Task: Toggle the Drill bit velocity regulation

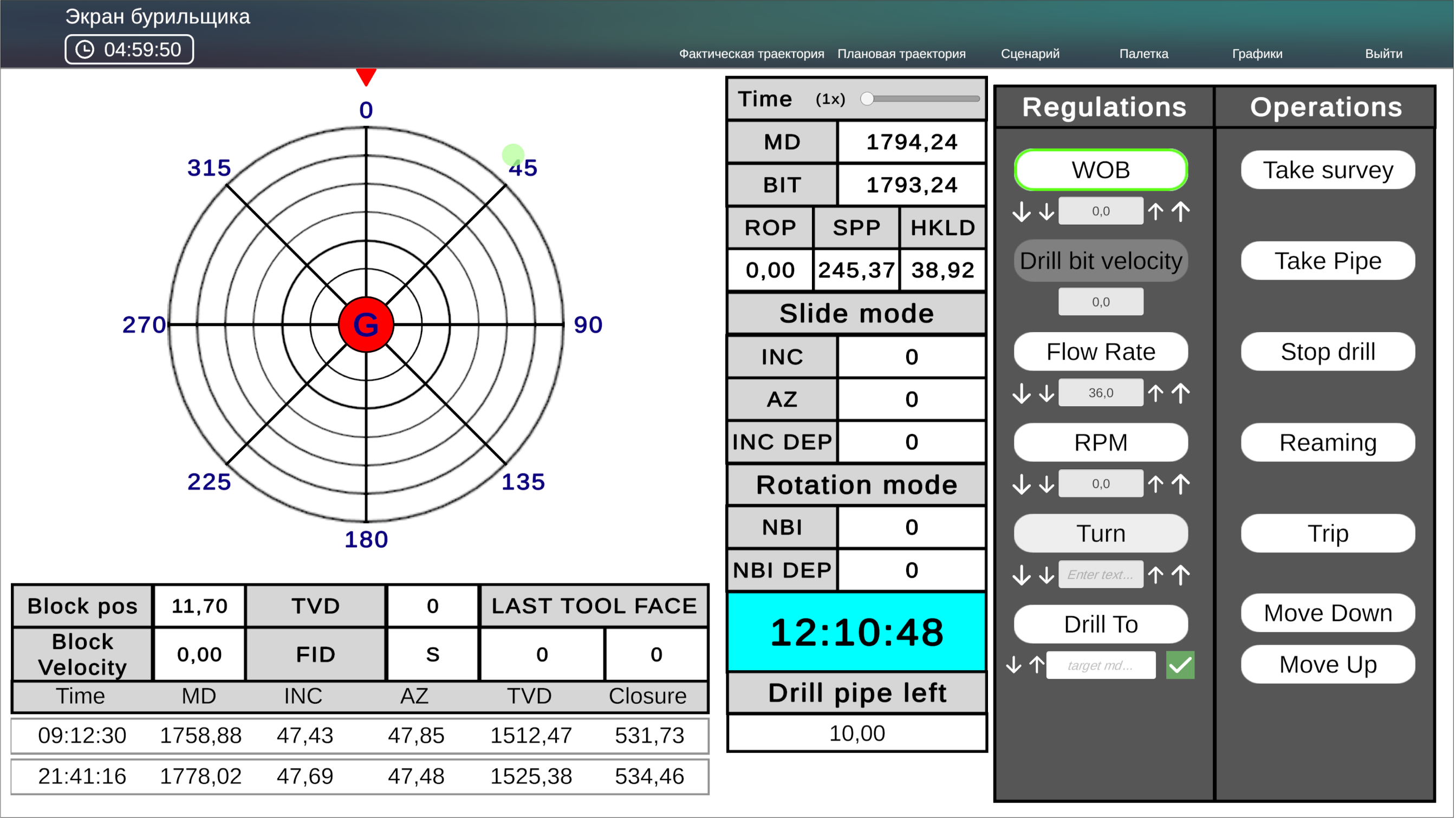Action: tap(1101, 261)
